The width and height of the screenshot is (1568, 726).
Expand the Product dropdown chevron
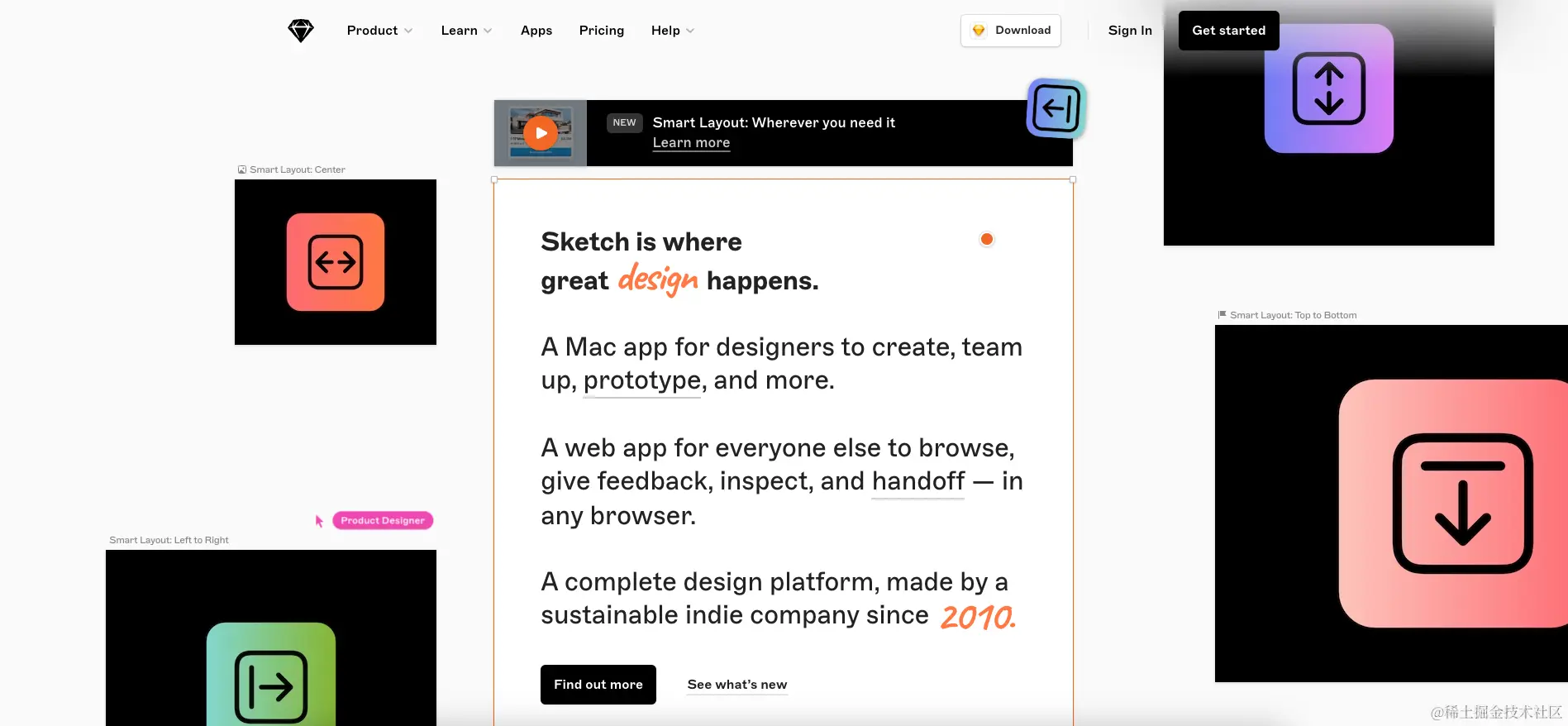(x=408, y=31)
